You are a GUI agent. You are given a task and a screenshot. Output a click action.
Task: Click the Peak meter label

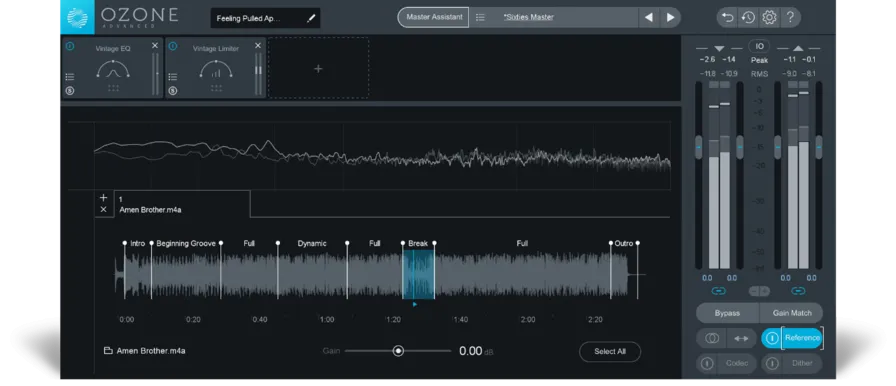(759, 60)
